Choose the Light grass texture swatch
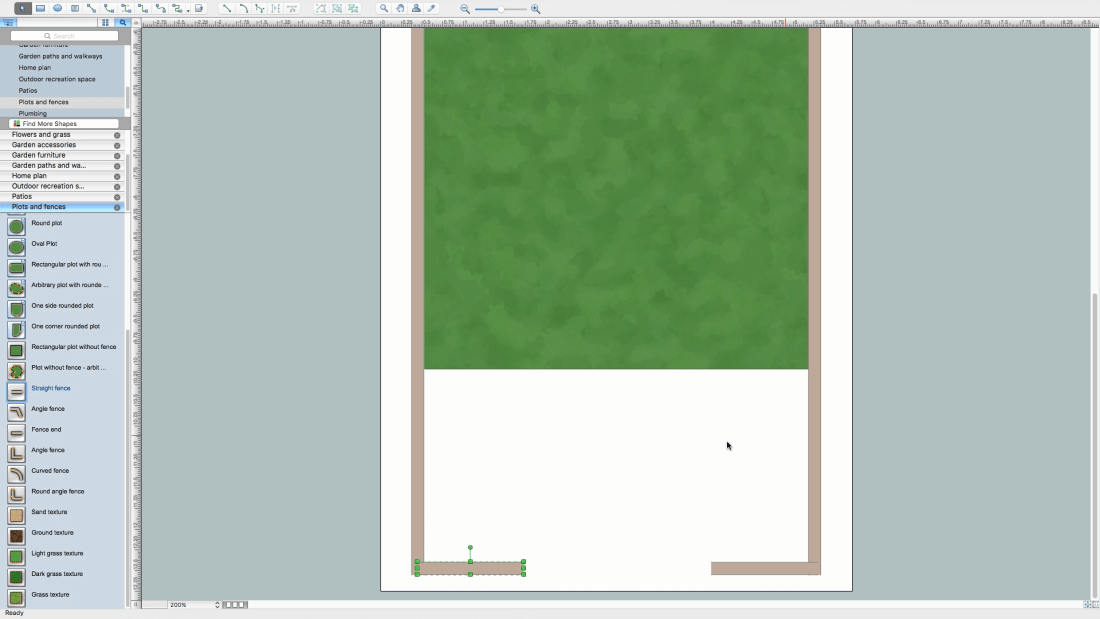This screenshot has height=619, width=1100. pyautogui.click(x=16, y=557)
